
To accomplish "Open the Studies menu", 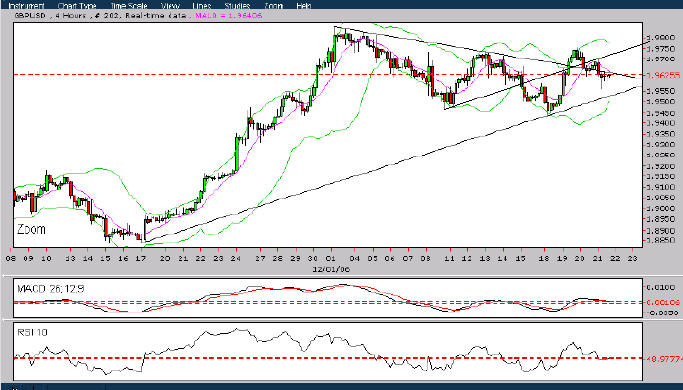I will [x=237, y=6].
